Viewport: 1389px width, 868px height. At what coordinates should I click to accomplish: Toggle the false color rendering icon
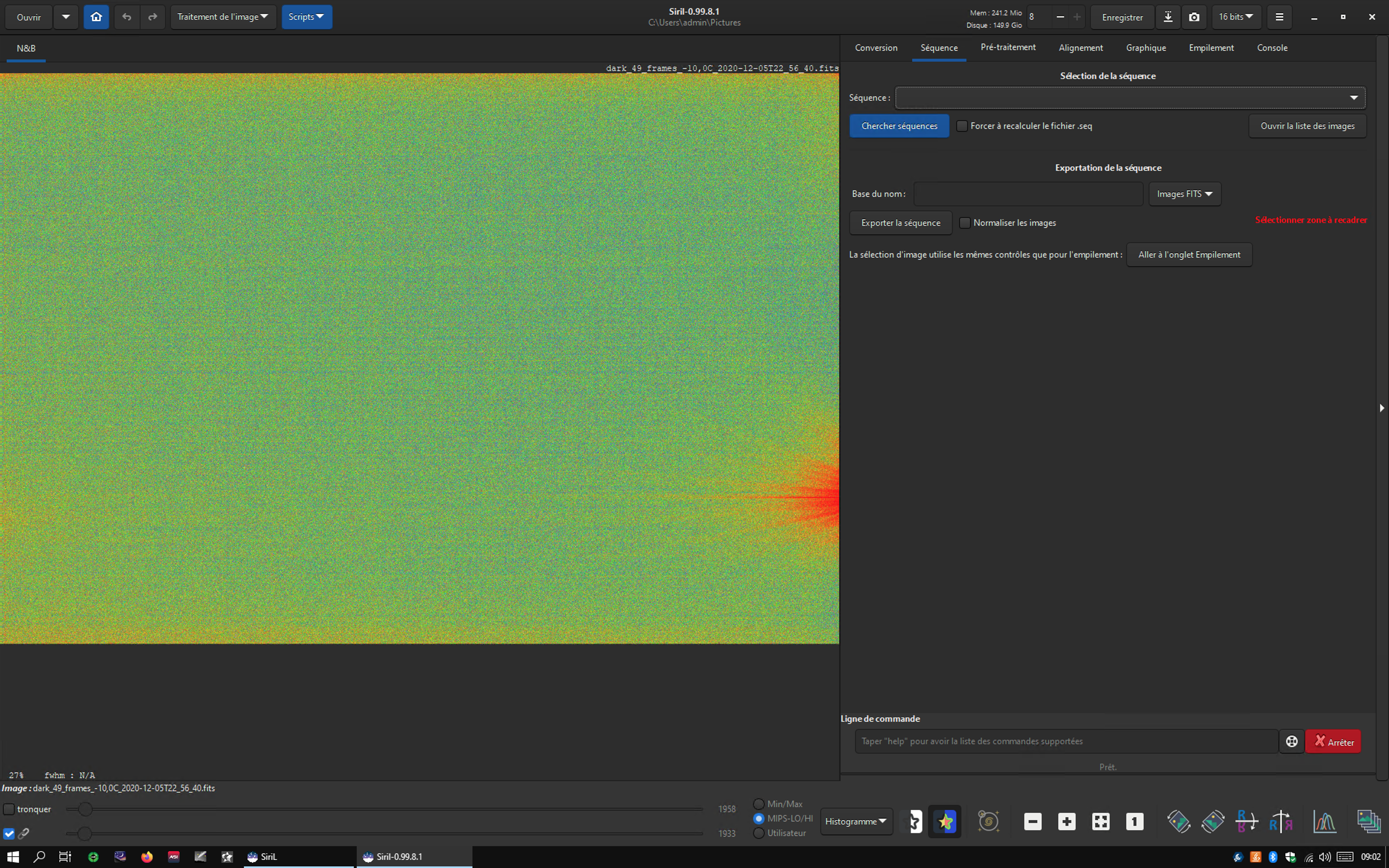(945, 821)
